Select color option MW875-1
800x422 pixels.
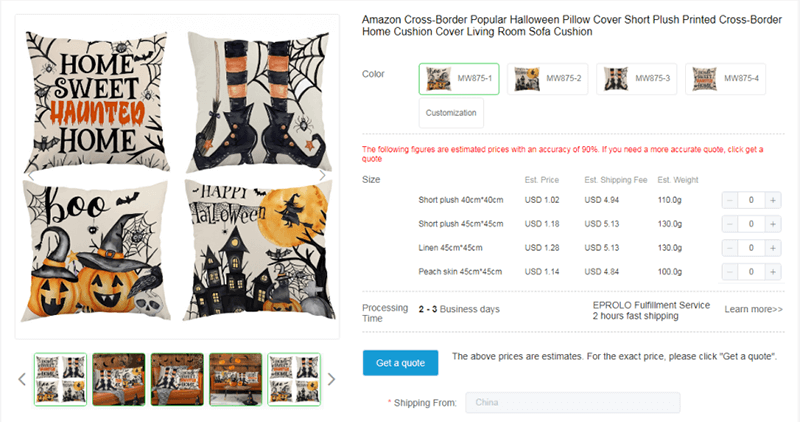[458, 79]
